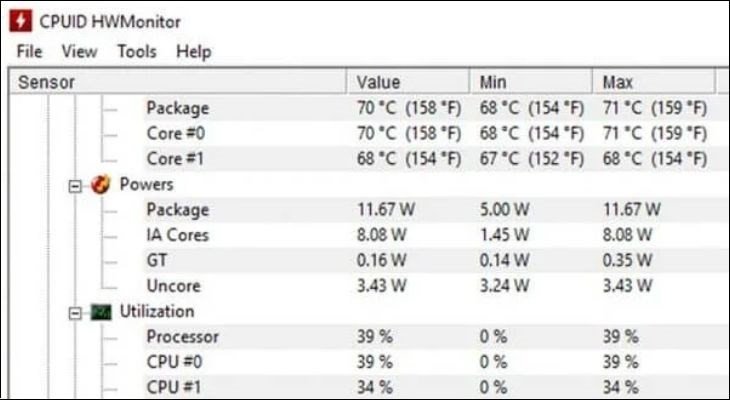Collapse the Utilization tree node
This screenshot has height=400, width=730.
75,312
